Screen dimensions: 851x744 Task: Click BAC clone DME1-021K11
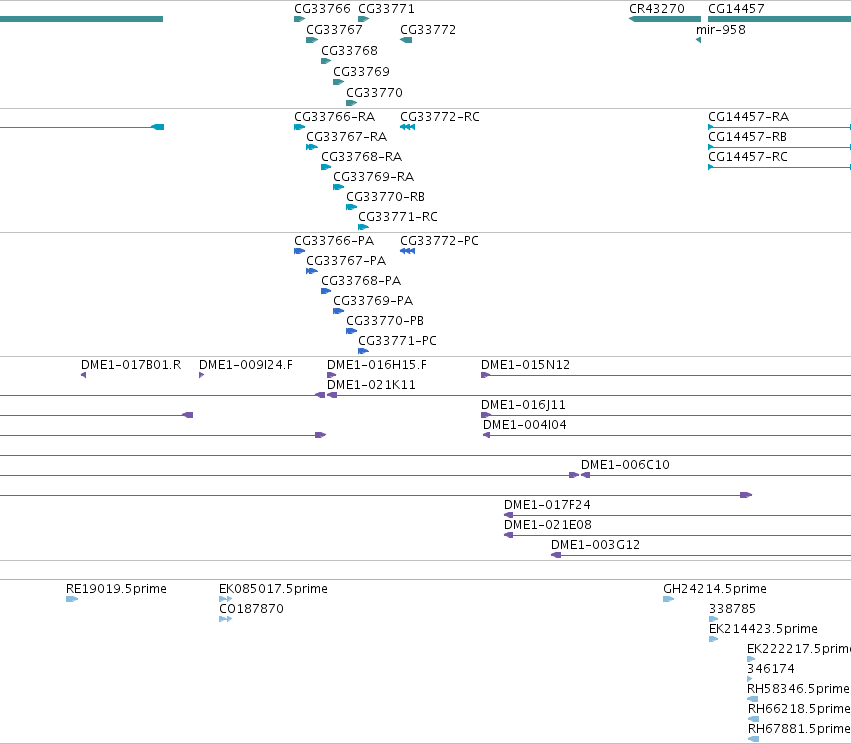[371, 385]
